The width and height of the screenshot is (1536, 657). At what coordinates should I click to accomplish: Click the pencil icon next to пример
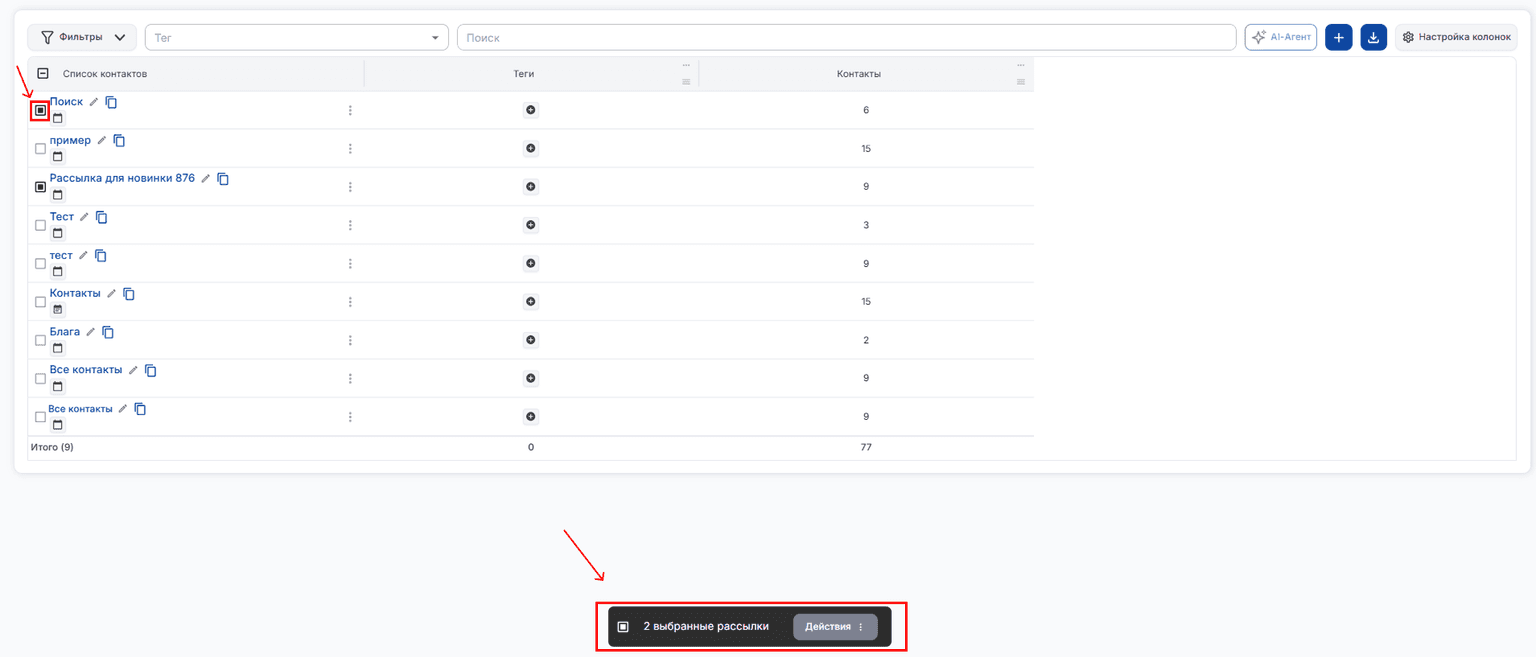(x=101, y=141)
